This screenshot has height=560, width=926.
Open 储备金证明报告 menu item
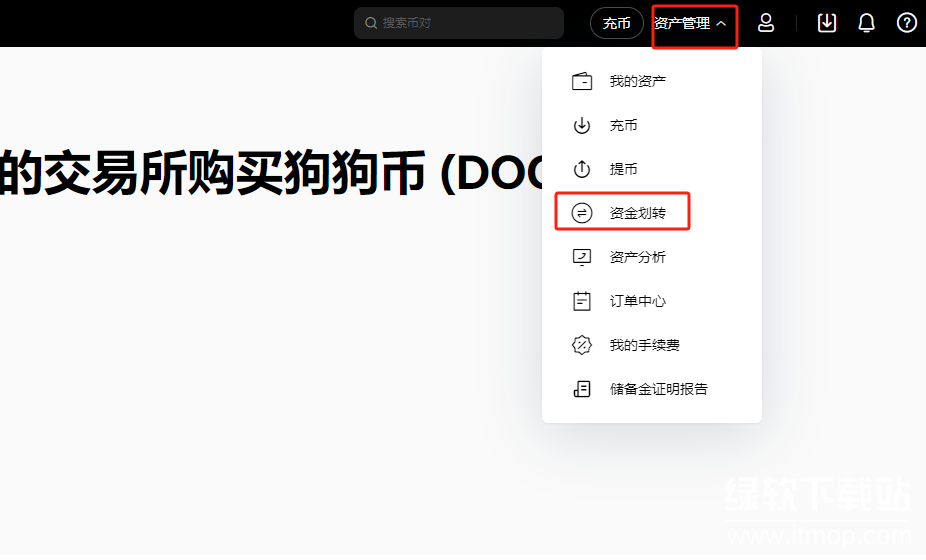click(658, 389)
